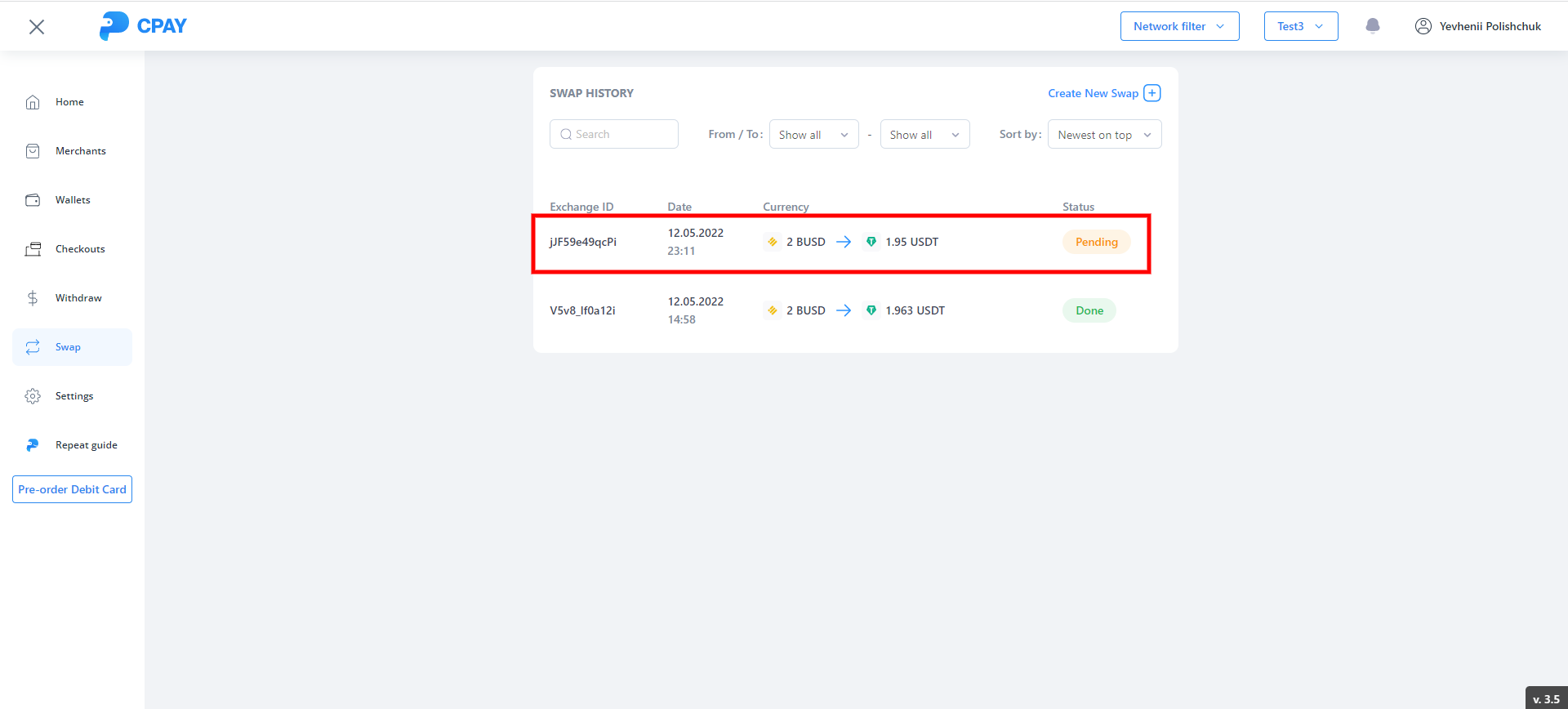Go to Merchants in the sidebar

click(x=80, y=151)
